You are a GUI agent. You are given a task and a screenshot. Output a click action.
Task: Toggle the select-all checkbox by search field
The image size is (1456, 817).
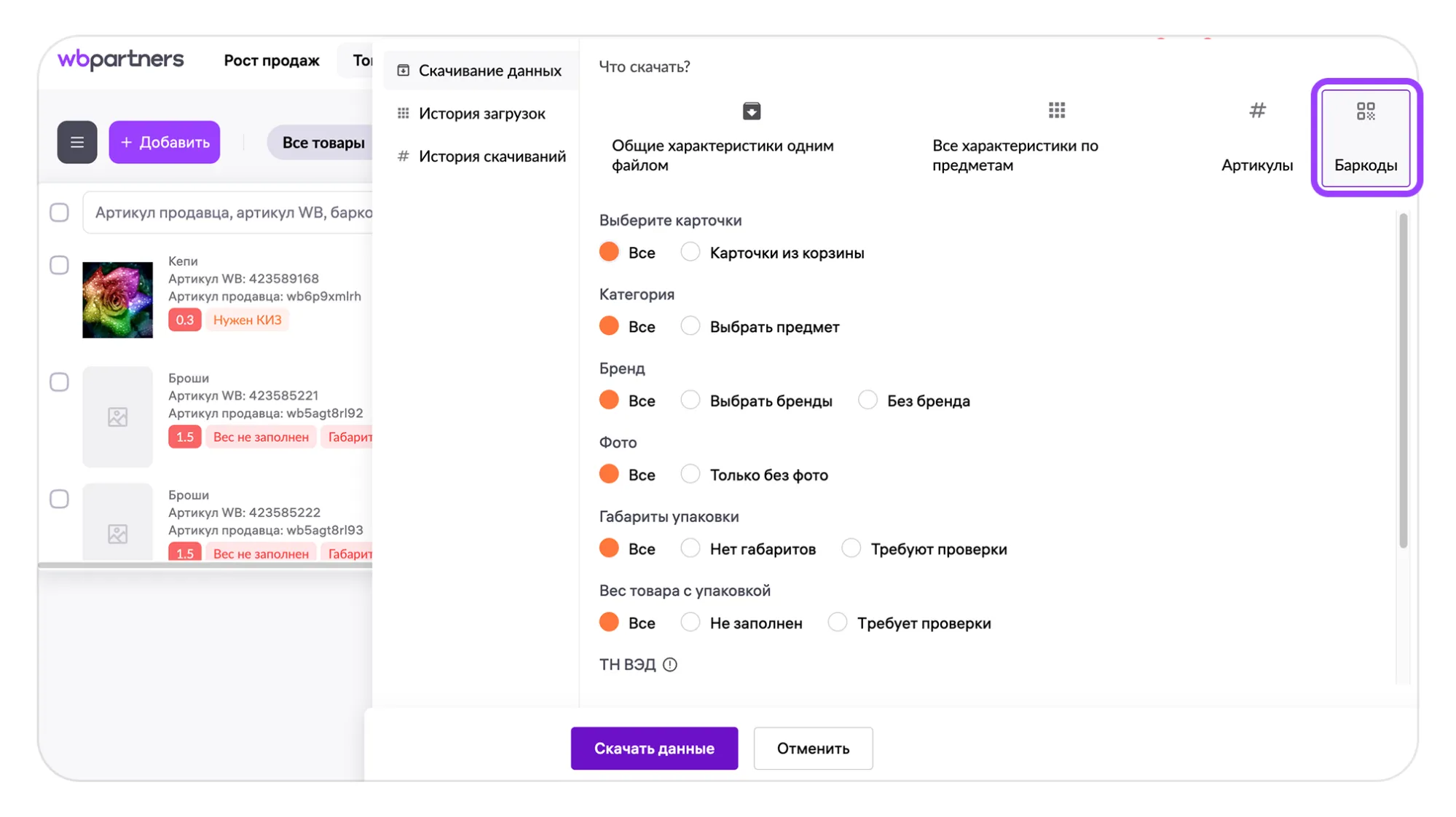click(x=59, y=213)
